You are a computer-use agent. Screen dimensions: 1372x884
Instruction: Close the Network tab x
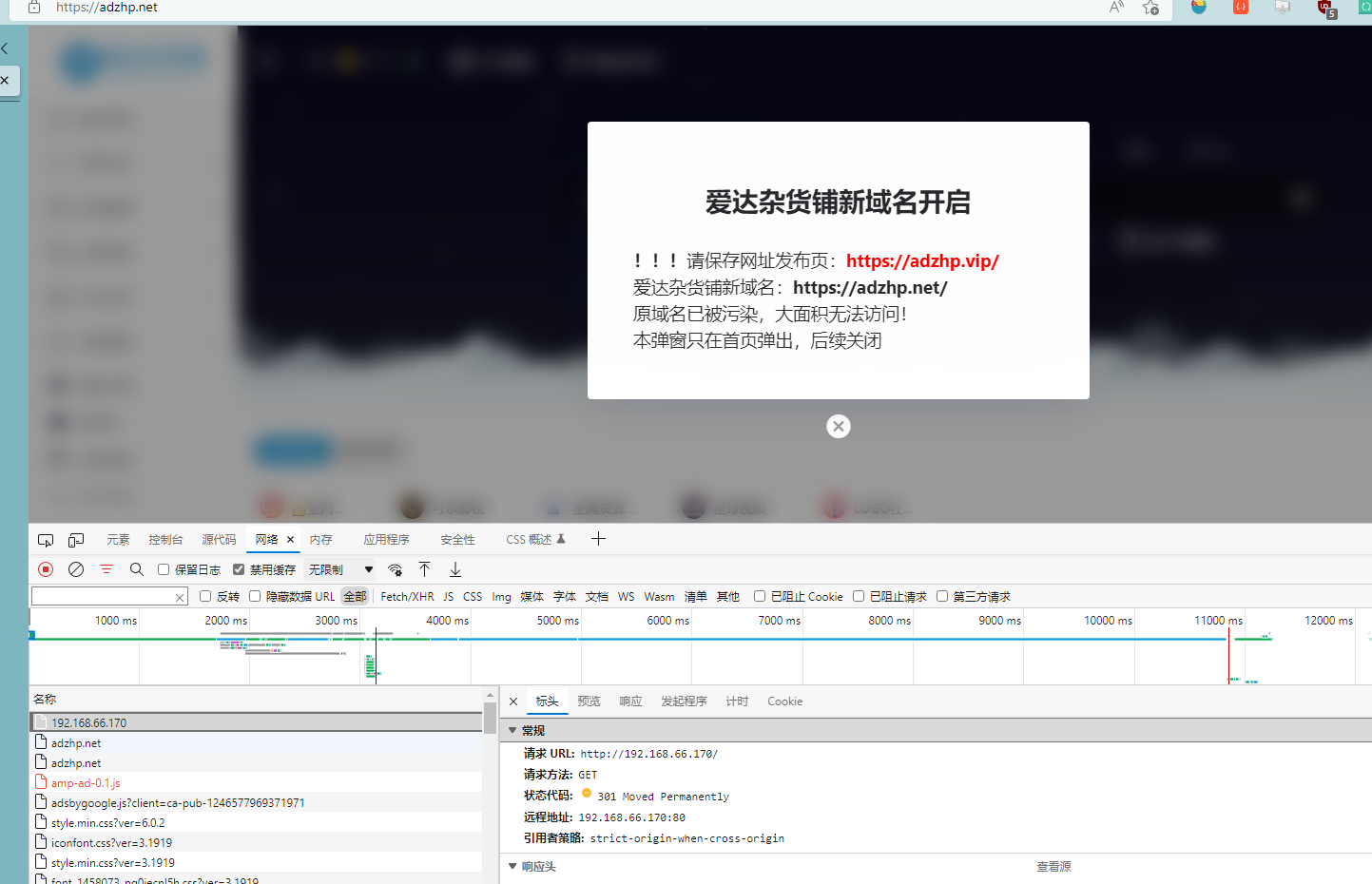click(x=290, y=539)
